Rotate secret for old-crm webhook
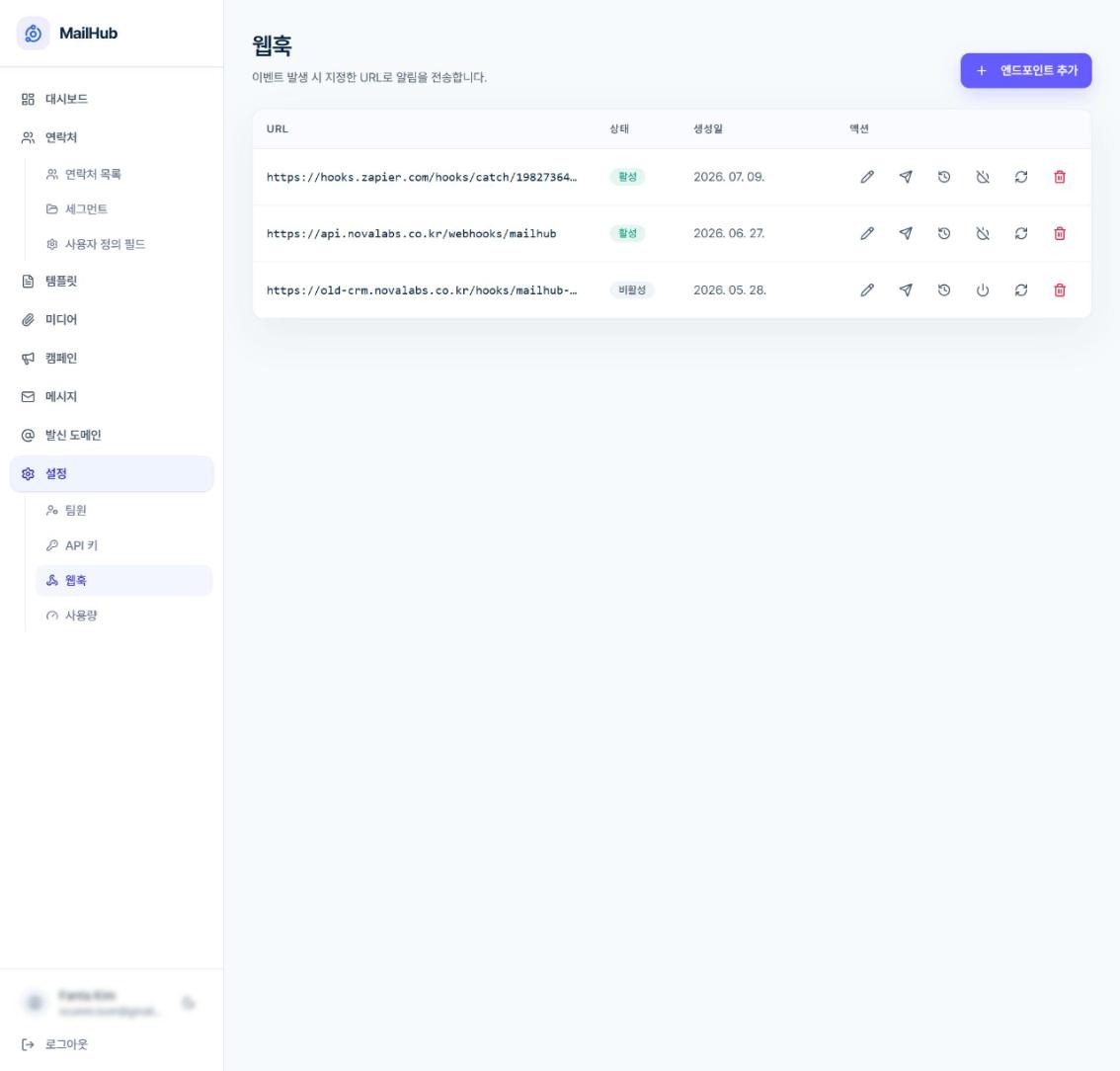This screenshot has width=1120, height=1071. pos(1020,290)
